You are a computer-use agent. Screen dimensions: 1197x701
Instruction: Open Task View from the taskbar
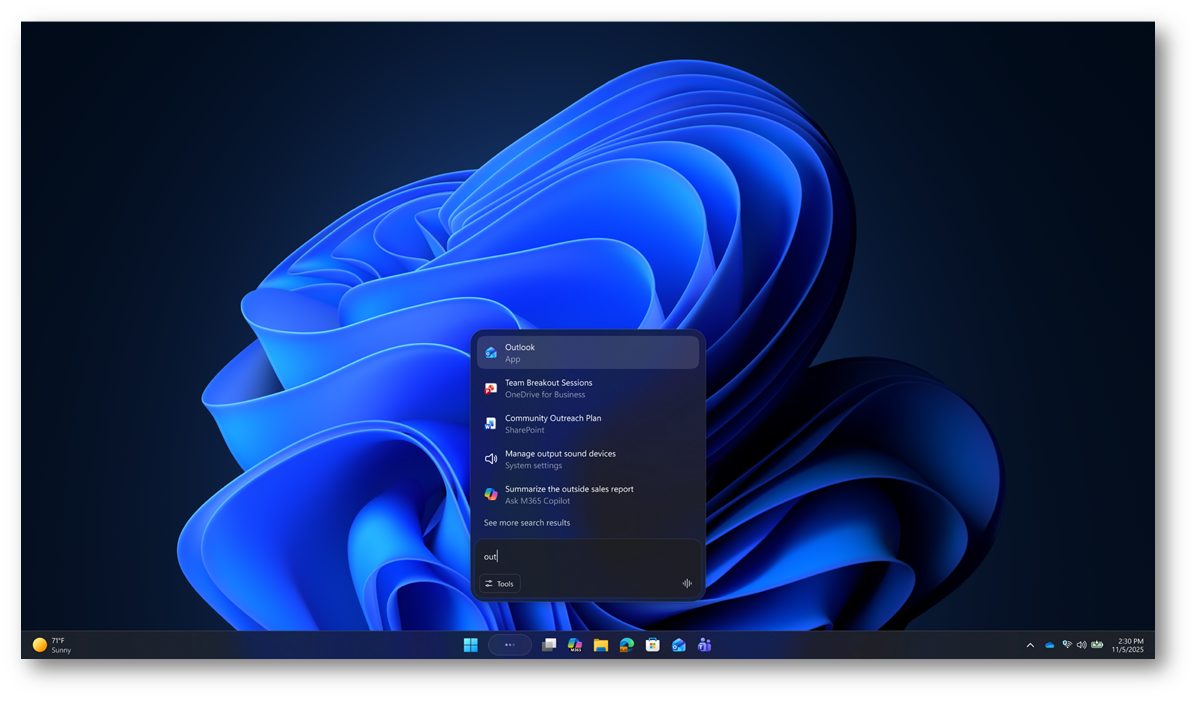coord(549,645)
